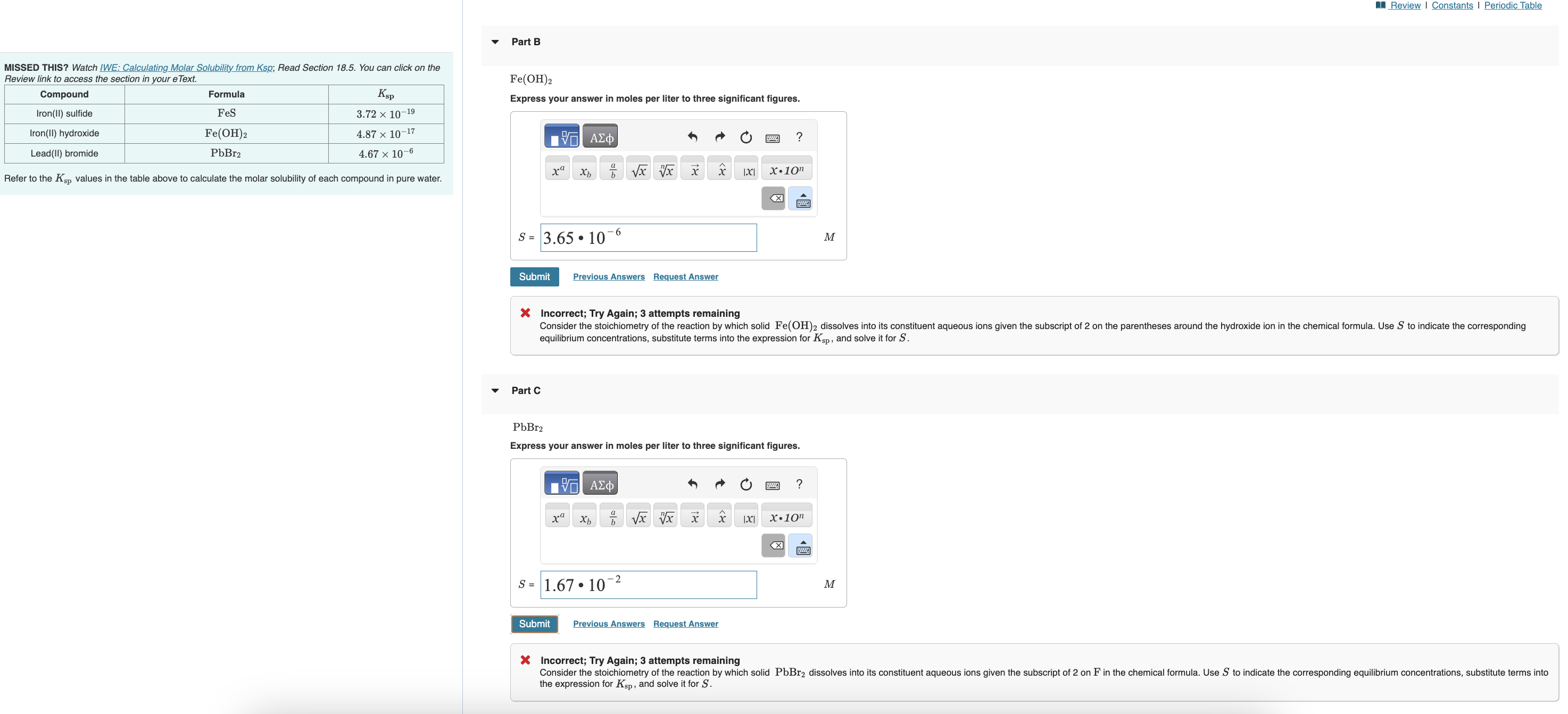The image size is (1568, 714).
Task: Click undo arrow in Part B toolbar
Action: pyautogui.click(x=692, y=137)
